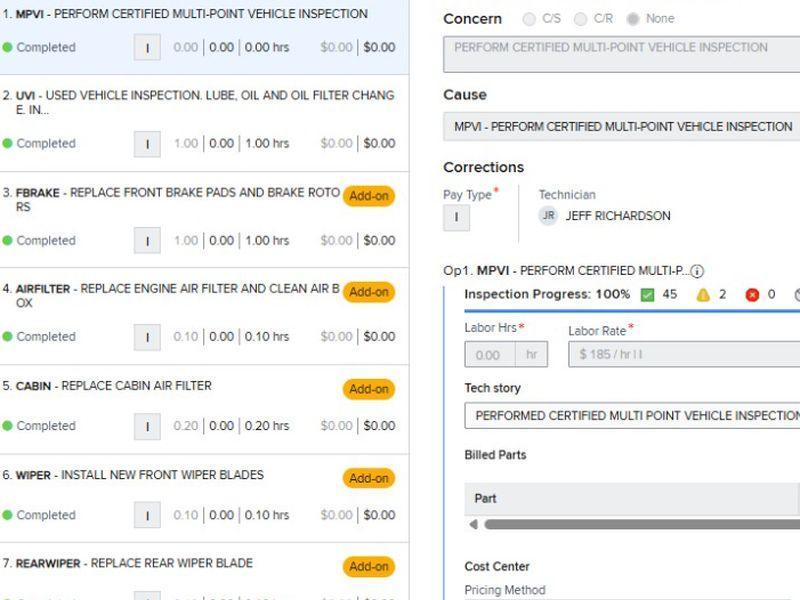The image size is (800, 600).
Task: Click the horizontal scrollbar below Billed Parts
Action: [x=640, y=523]
